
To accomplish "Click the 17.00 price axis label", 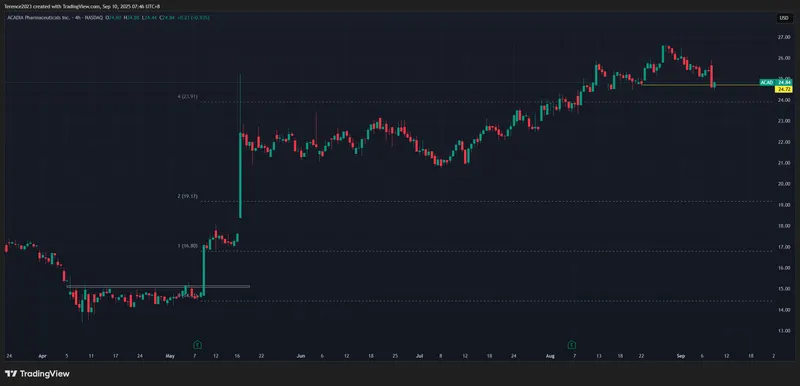I will (x=785, y=247).
